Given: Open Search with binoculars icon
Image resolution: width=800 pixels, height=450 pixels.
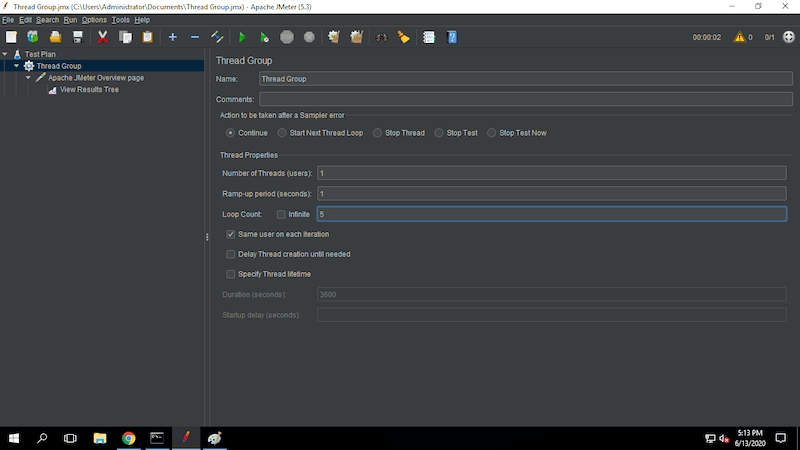Looking at the screenshot, I should [x=381, y=37].
